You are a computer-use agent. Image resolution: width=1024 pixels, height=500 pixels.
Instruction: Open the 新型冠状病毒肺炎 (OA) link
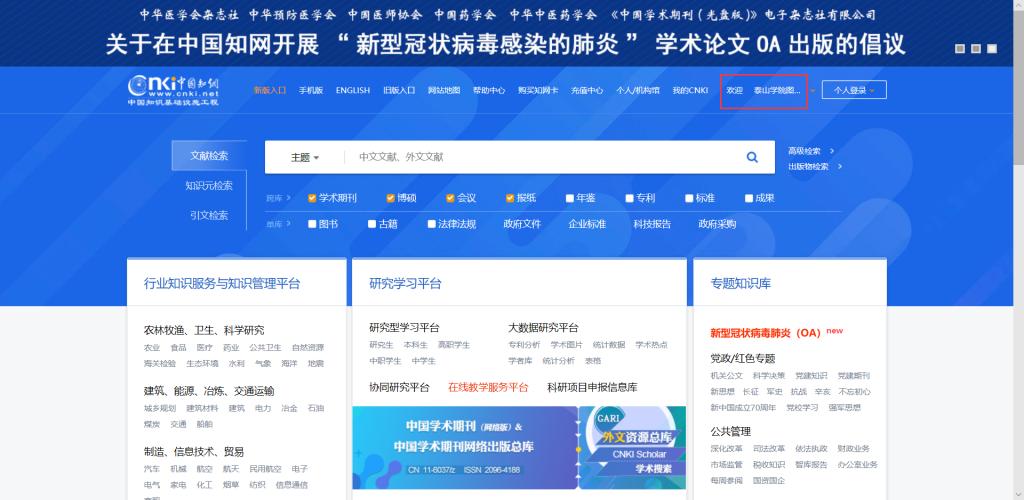765,332
